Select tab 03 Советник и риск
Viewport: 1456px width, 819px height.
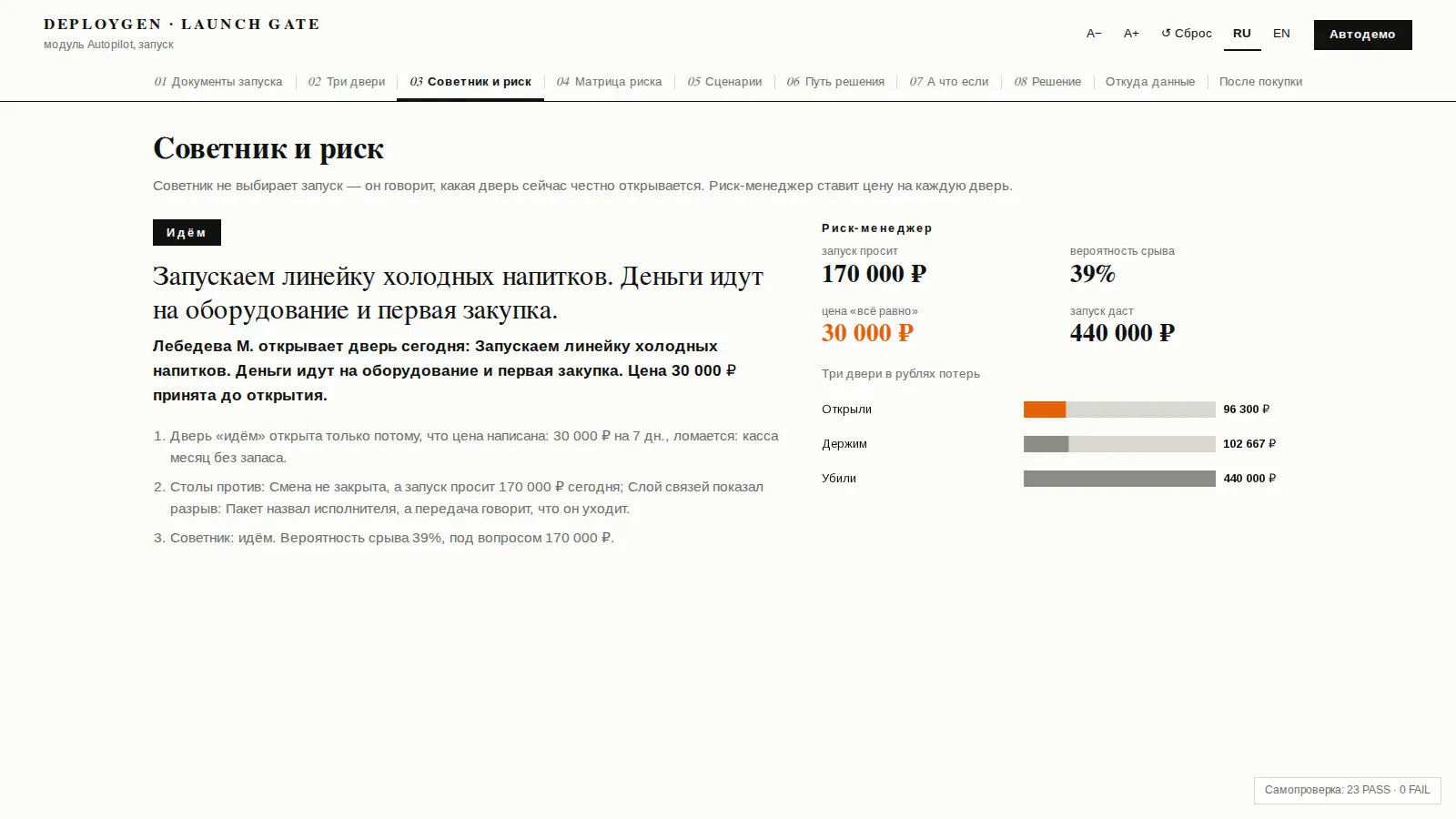(x=470, y=82)
